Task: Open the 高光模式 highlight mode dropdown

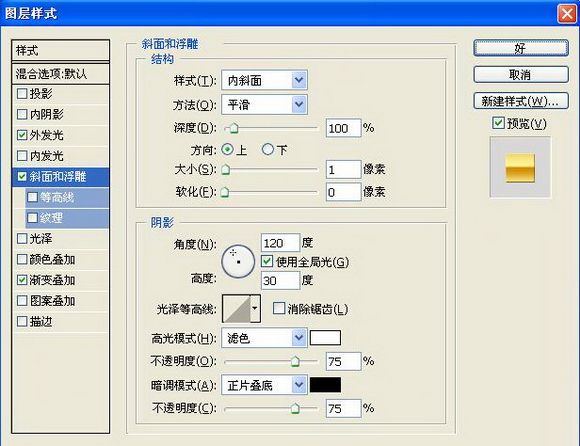Action: [x=264, y=338]
